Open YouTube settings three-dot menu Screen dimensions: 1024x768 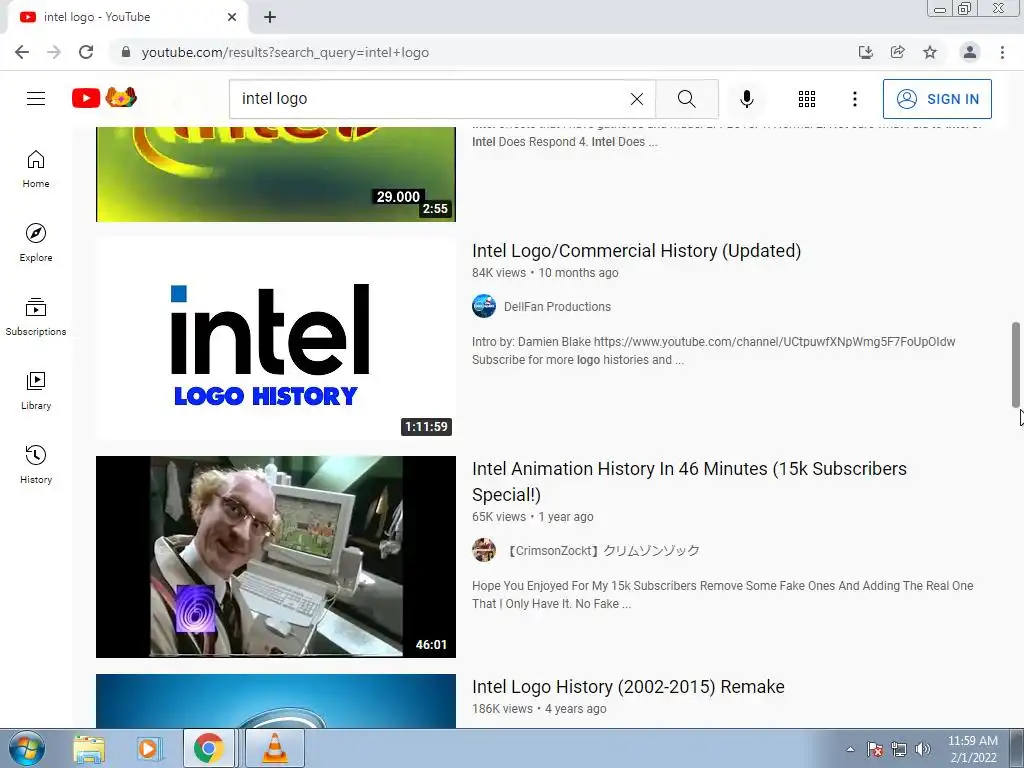[x=854, y=99]
